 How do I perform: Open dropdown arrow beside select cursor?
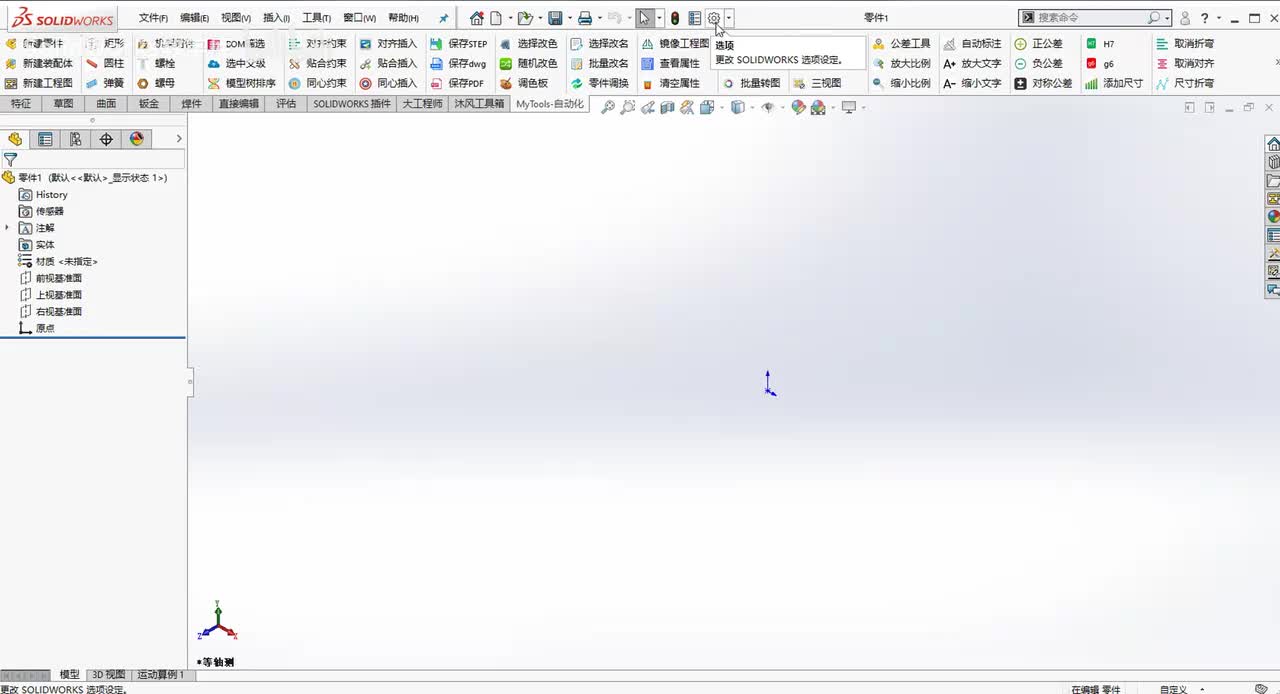click(x=659, y=18)
